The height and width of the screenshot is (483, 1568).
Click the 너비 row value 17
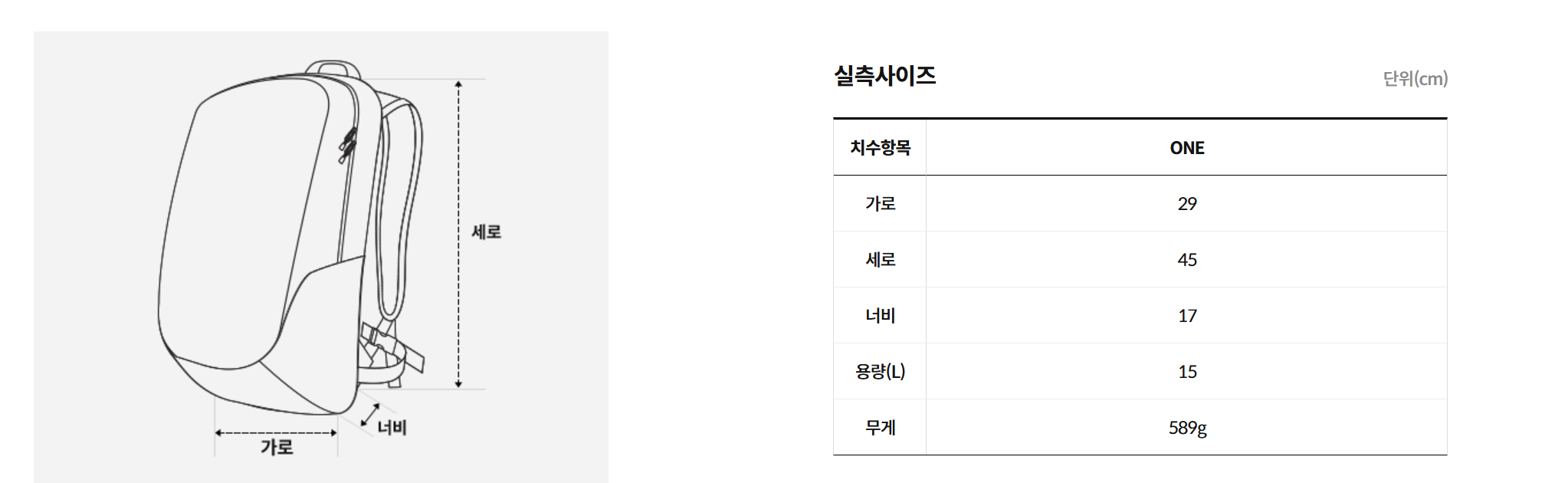click(1187, 316)
